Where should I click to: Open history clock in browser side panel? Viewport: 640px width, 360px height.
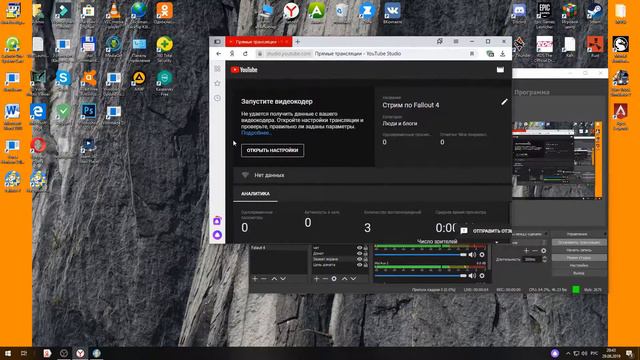click(218, 98)
